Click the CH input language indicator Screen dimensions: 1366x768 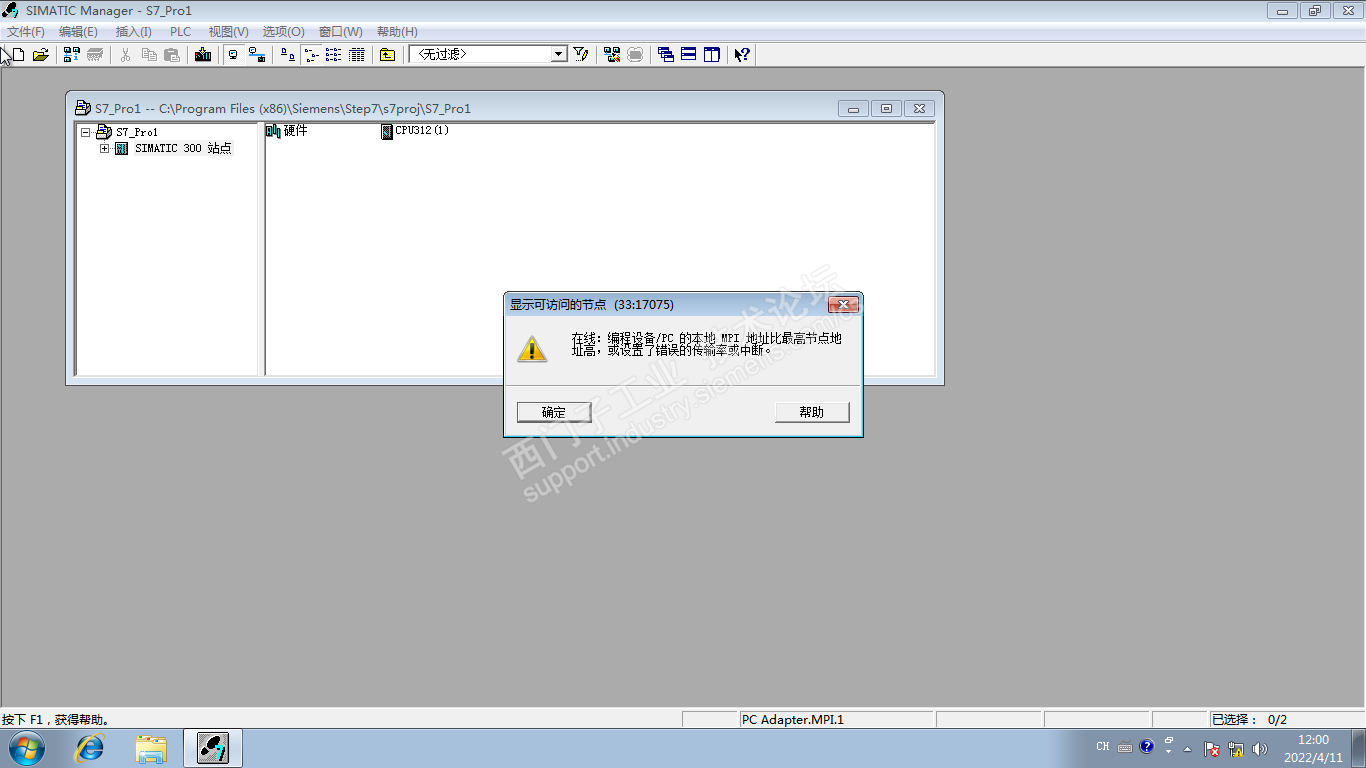point(1103,747)
